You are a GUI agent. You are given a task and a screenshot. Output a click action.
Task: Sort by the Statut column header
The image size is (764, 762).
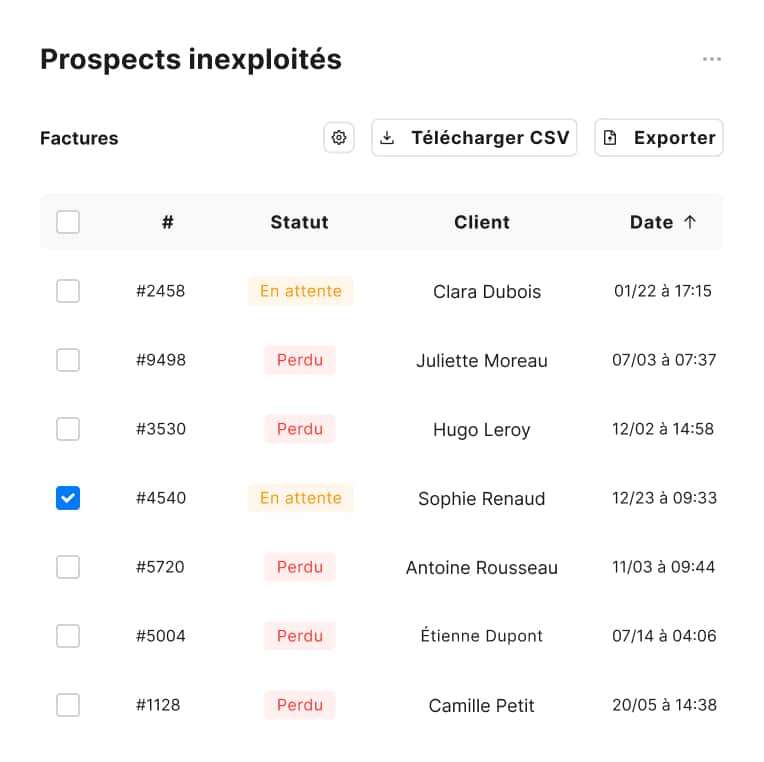coord(300,222)
